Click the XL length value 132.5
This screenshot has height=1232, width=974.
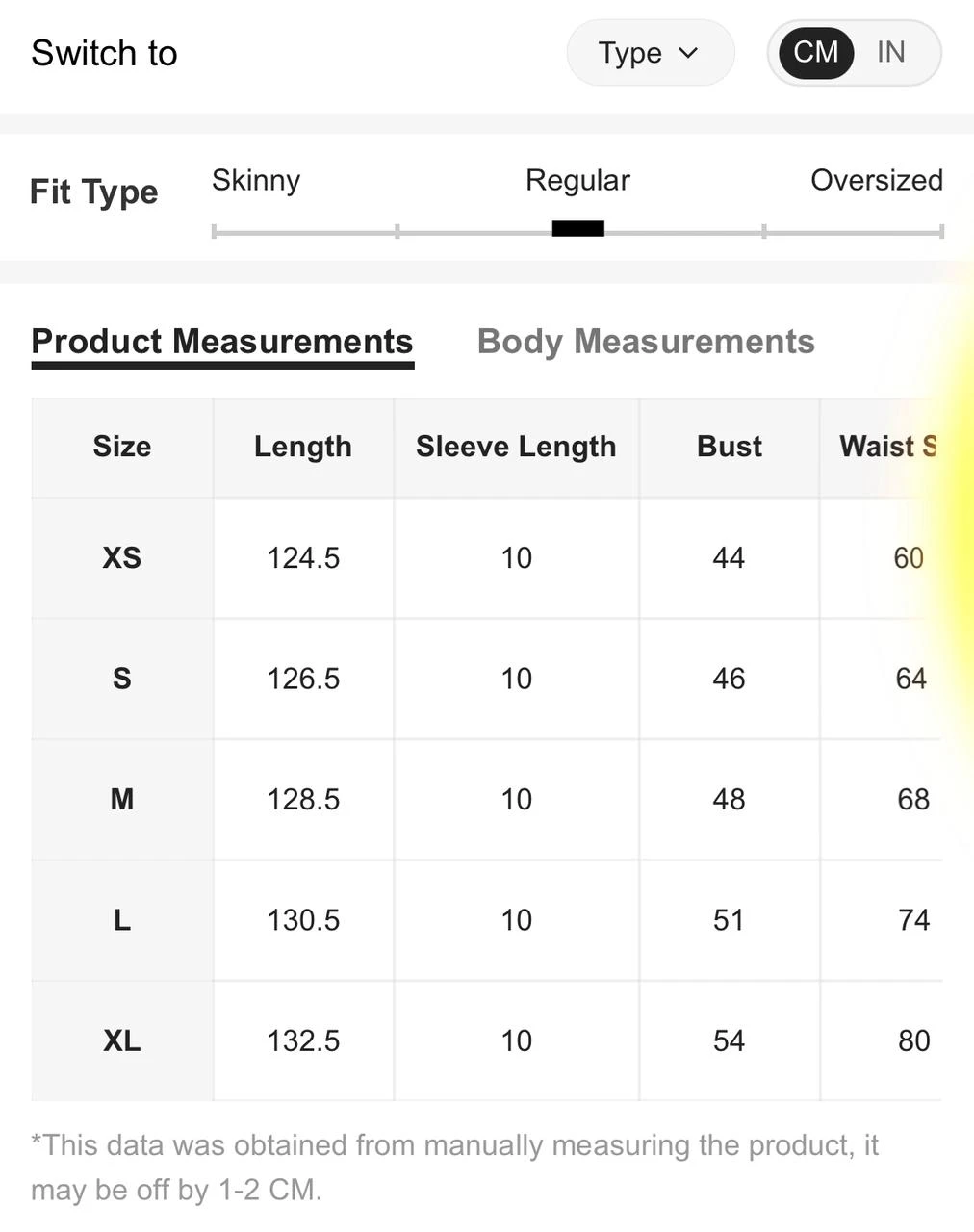pos(303,1040)
